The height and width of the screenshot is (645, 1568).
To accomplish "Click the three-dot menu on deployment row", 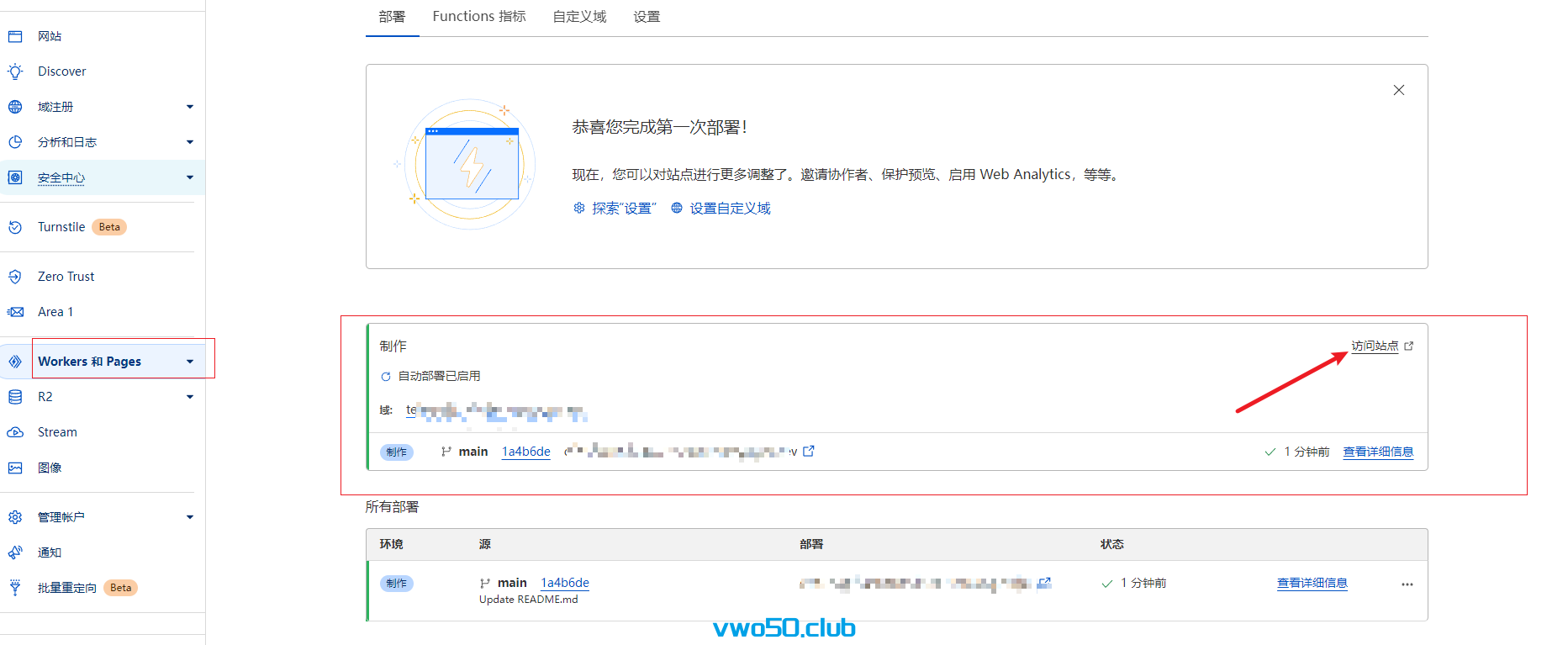I will [x=1407, y=584].
